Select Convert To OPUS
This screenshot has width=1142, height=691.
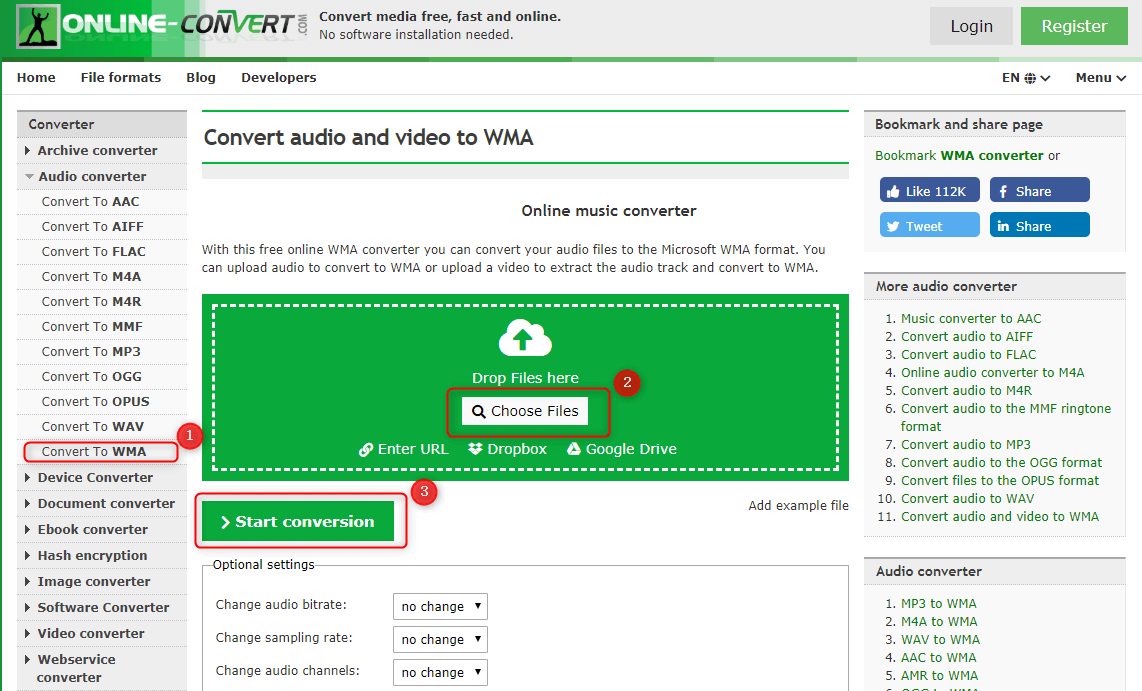click(95, 402)
